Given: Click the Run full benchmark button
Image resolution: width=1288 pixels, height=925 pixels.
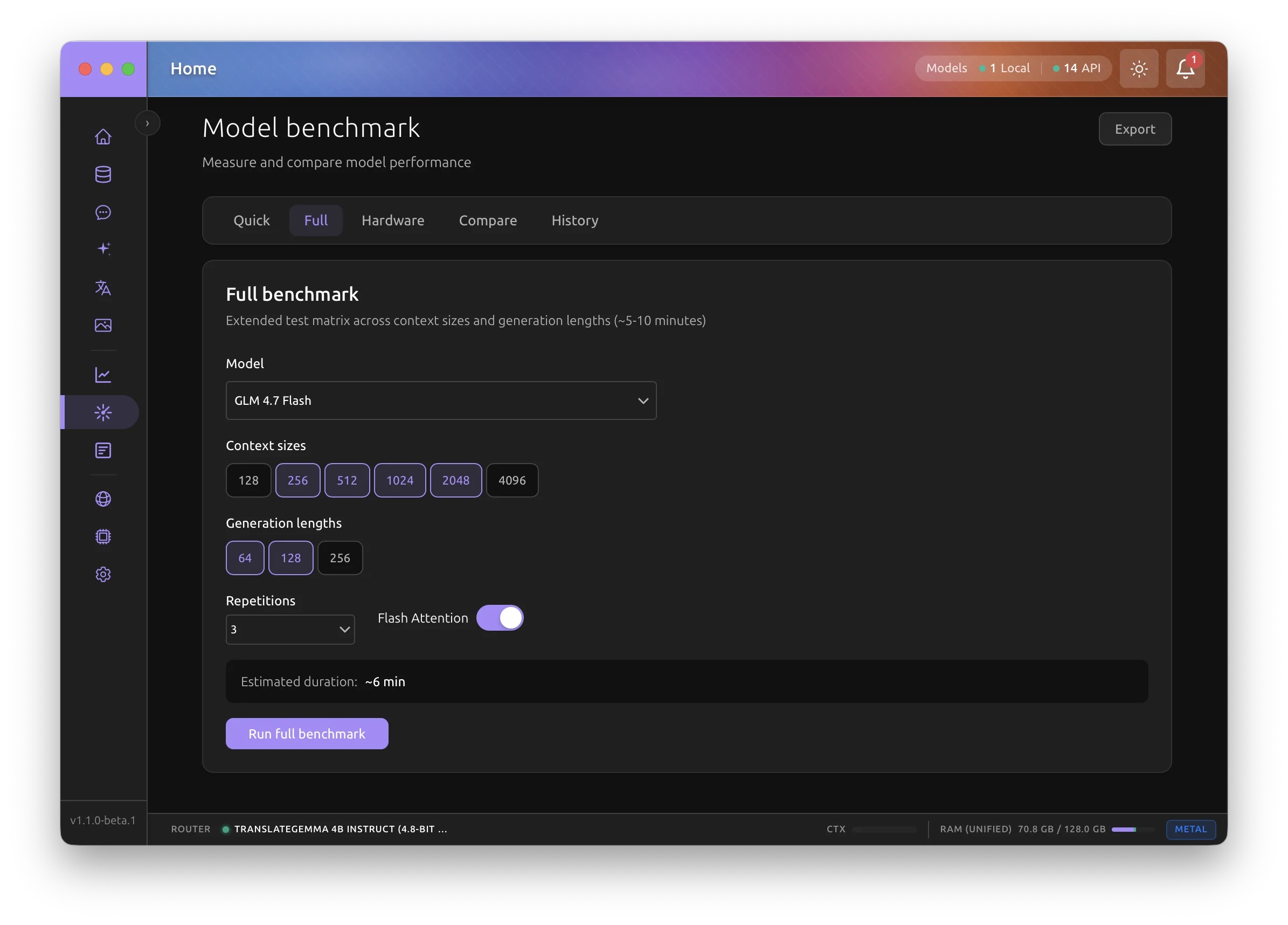Looking at the screenshot, I should (x=307, y=734).
